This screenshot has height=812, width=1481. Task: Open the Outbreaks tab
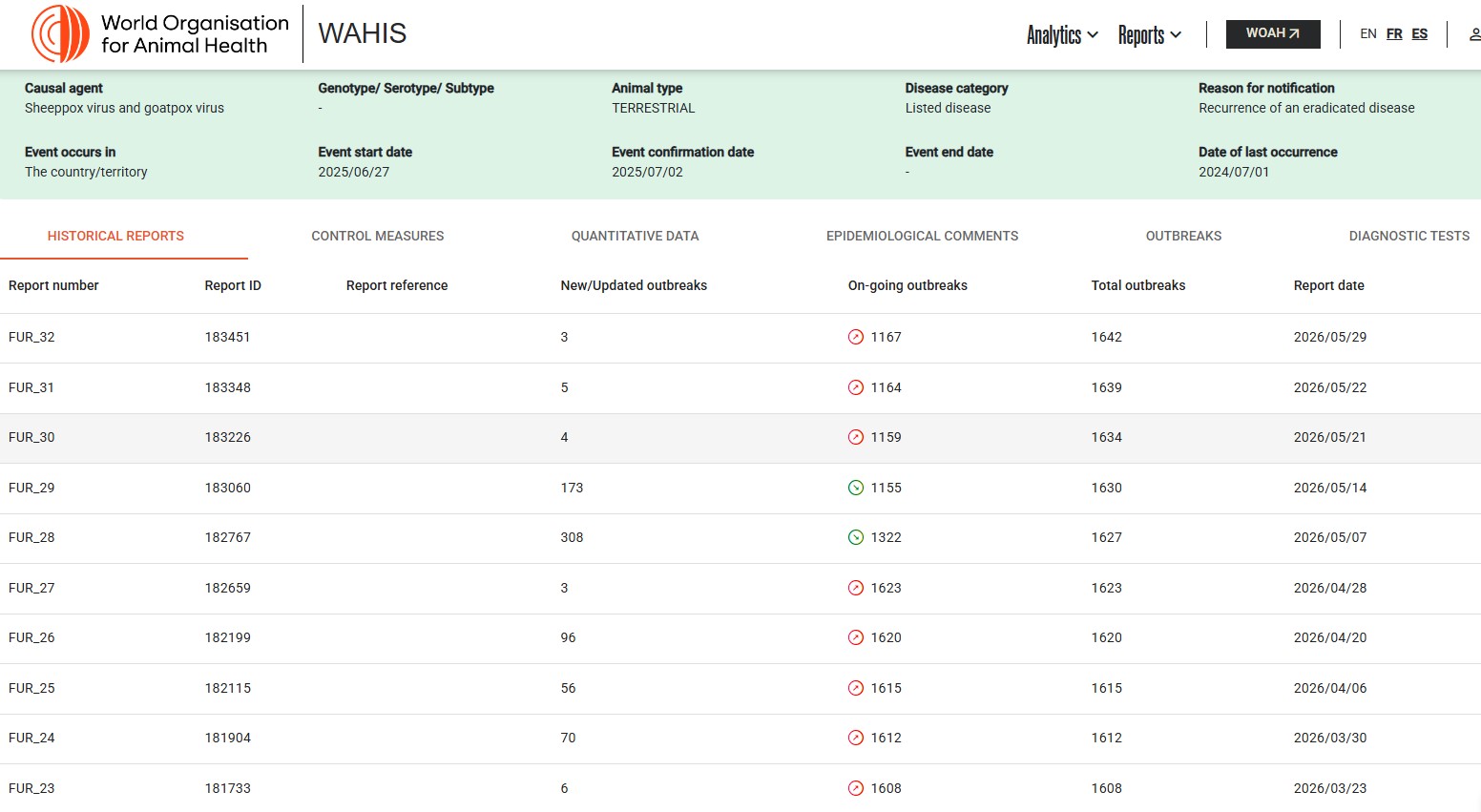click(1183, 236)
